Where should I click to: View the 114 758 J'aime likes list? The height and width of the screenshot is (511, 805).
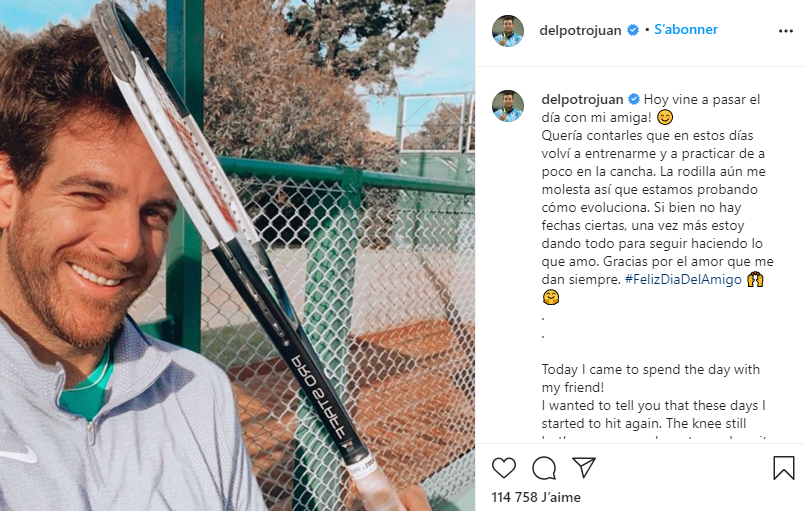[x=536, y=497]
